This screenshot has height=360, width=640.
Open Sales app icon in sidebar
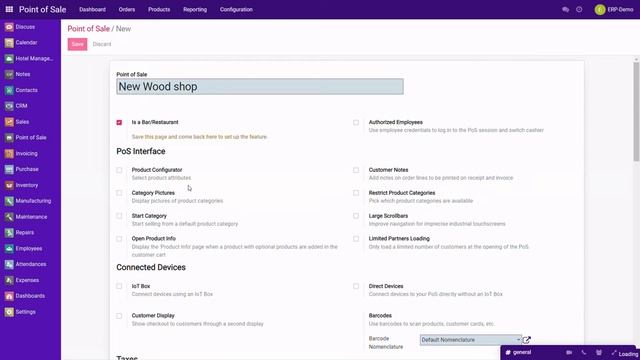[x=9, y=122]
